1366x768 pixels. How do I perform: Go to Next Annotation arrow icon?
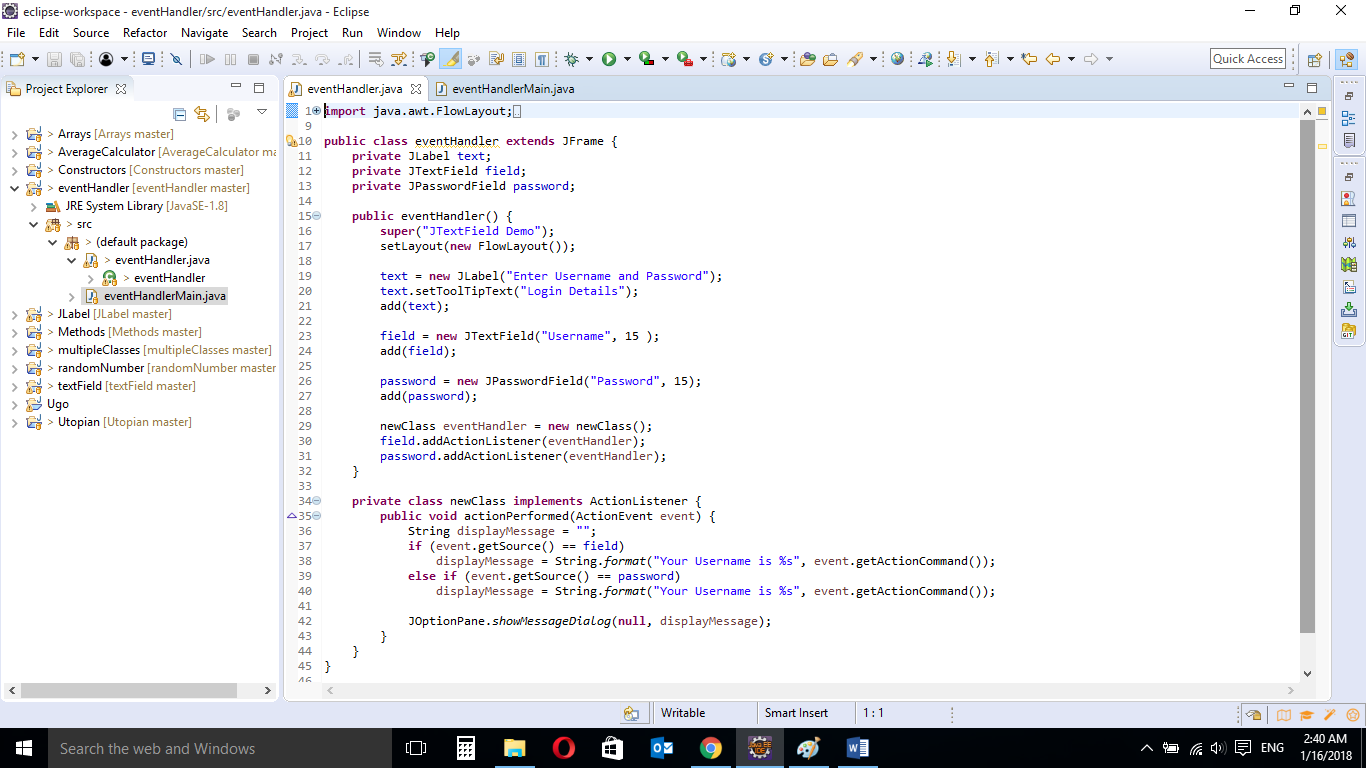coord(953,59)
